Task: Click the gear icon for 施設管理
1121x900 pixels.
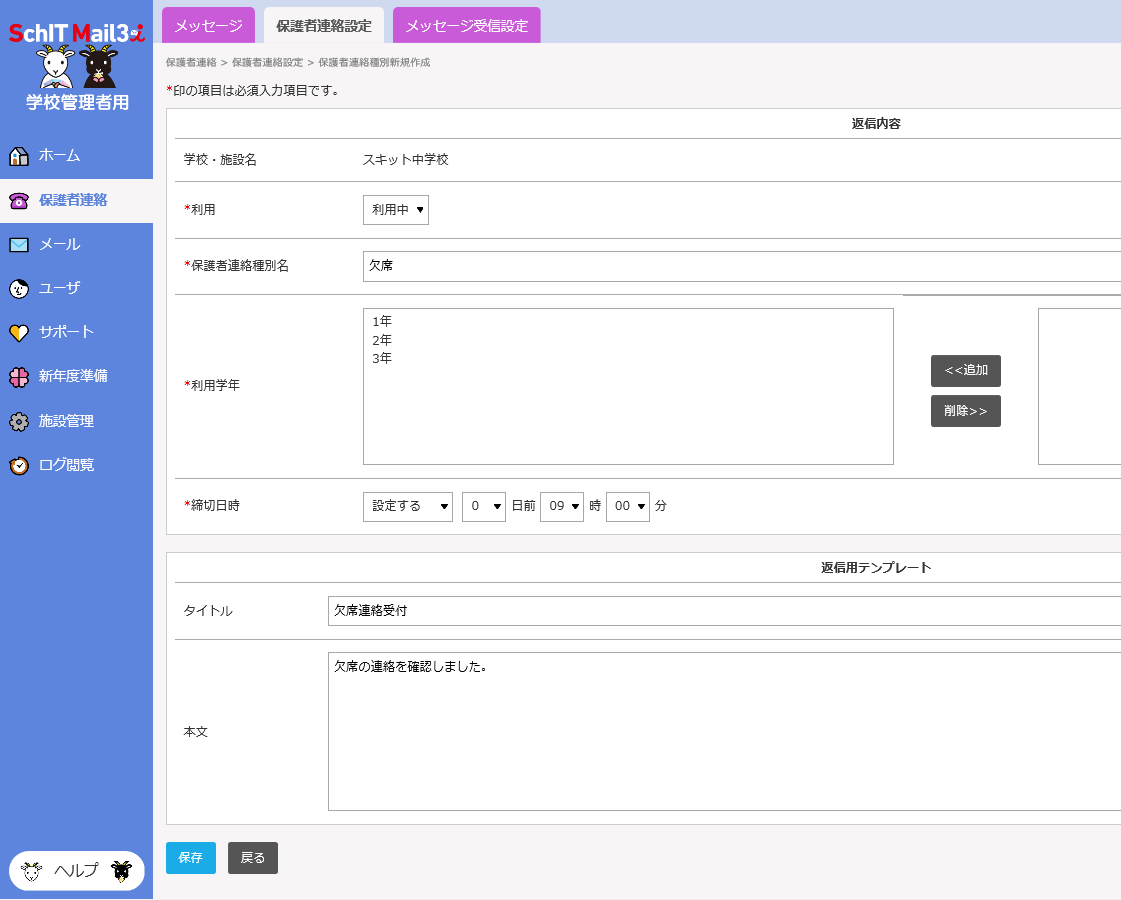Action: click(18, 422)
